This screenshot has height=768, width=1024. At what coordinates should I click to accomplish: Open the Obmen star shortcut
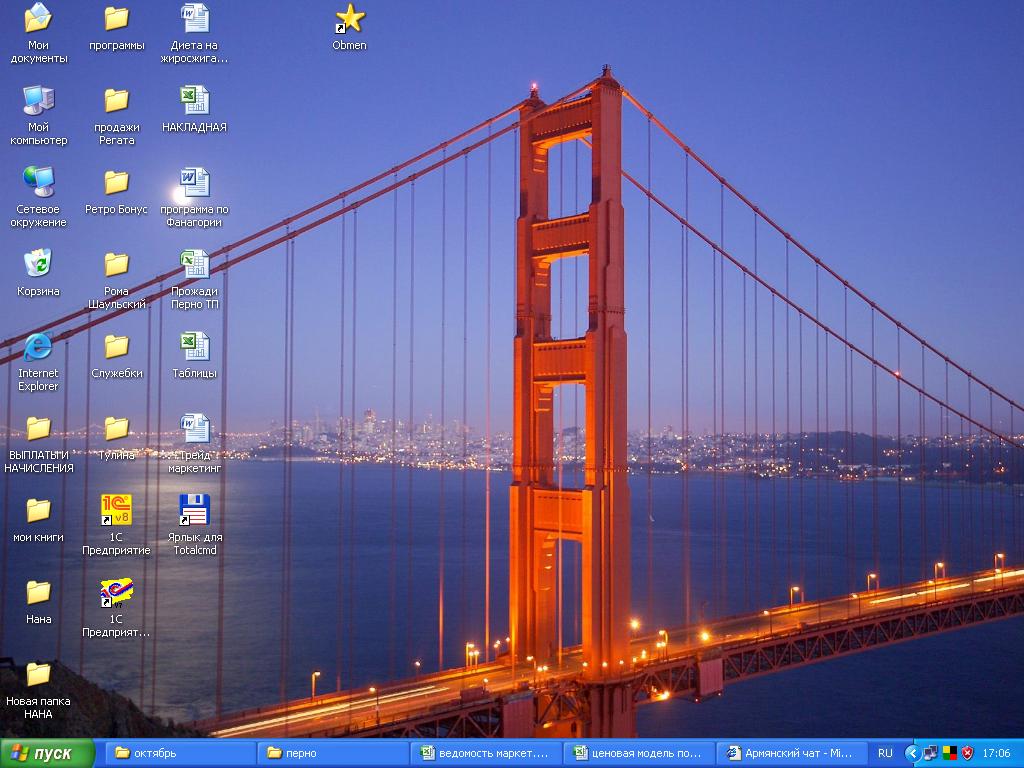pyautogui.click(x=349, y=18)
